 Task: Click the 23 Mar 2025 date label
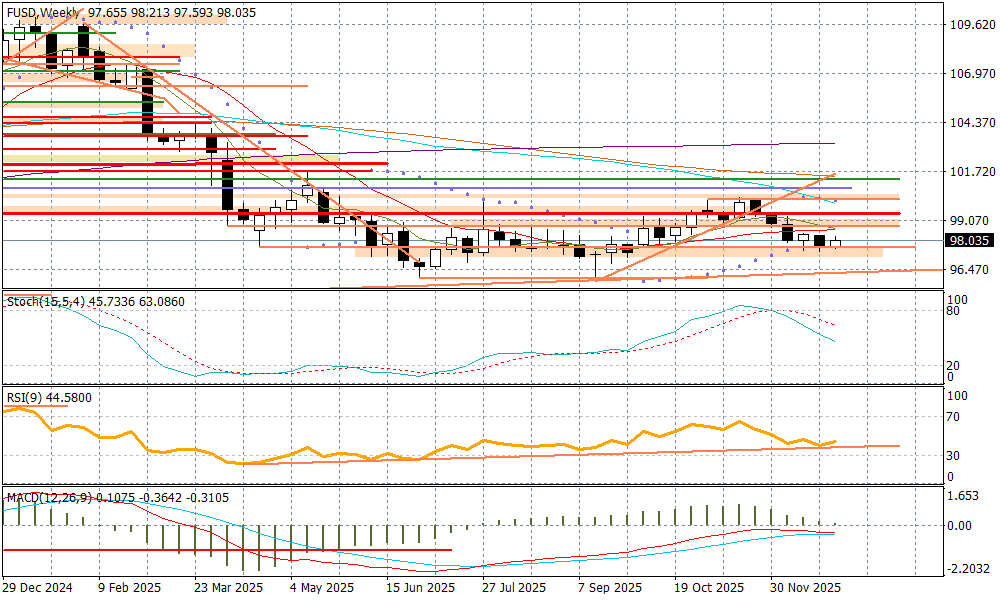pos(230,588)
